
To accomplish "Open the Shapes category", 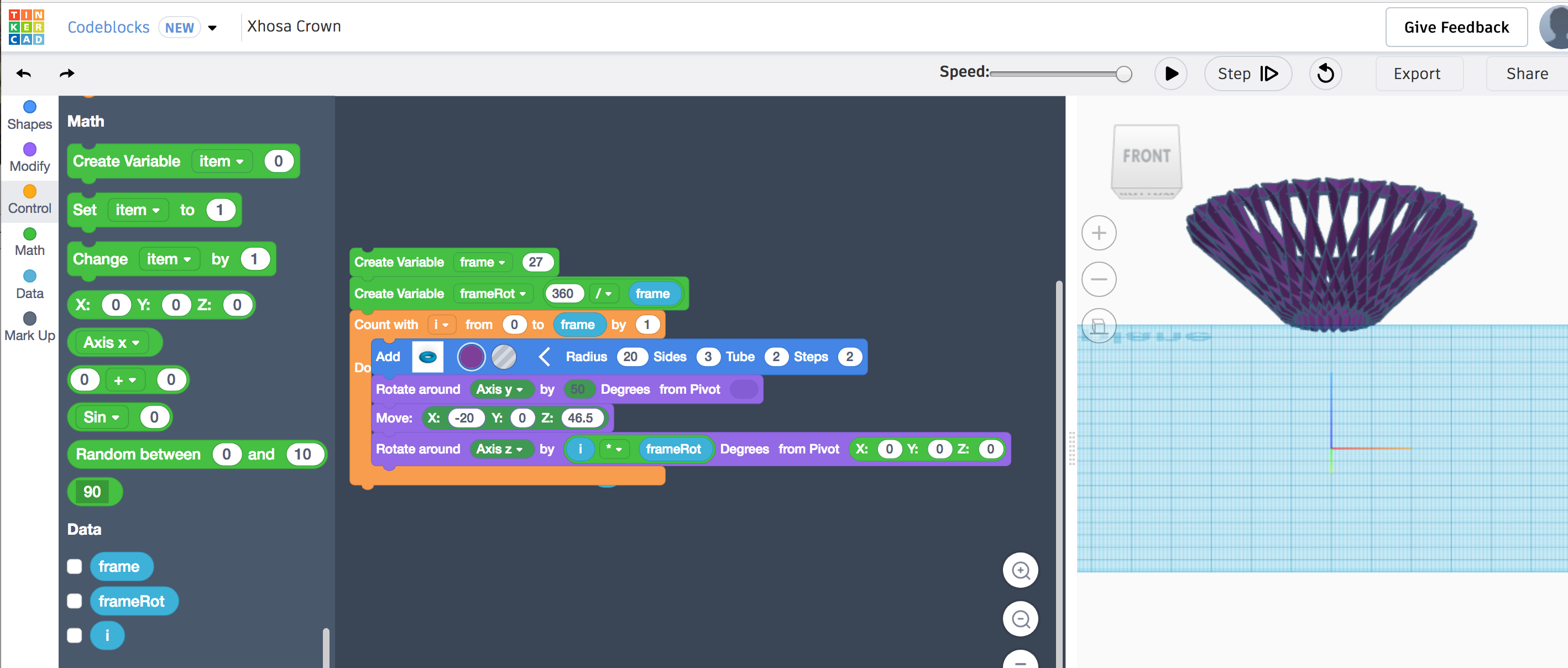I will pos(29,116).
